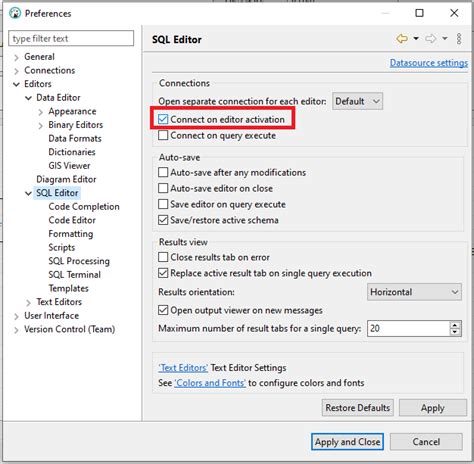Open the forward history dropdown arrow
The width and height of the screenshot is (474, 464).
pos(445,39)
